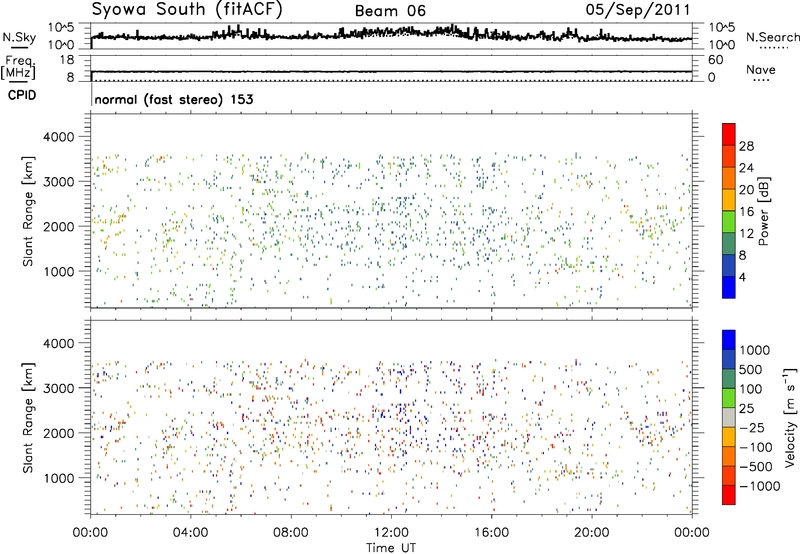The height and width of the screenshot is (554, 800).
Task: Click the "28" power color bar label
Action: click(746, 146)
